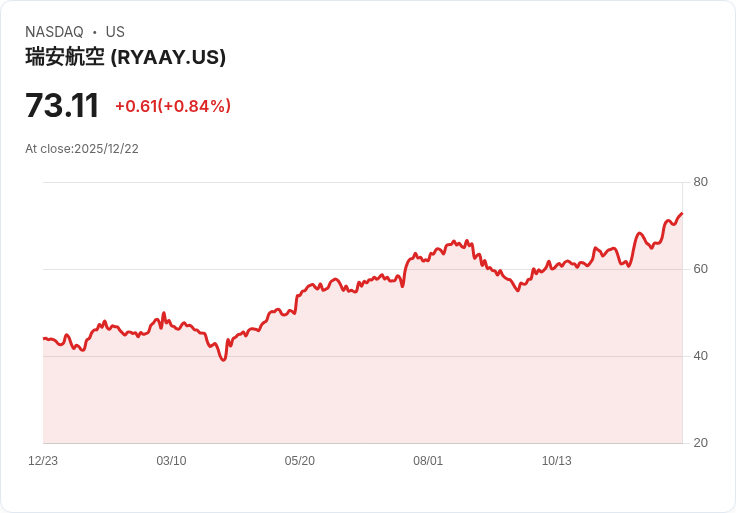Click the 60 price axis label
736x513 pixels.
[700, 269]
